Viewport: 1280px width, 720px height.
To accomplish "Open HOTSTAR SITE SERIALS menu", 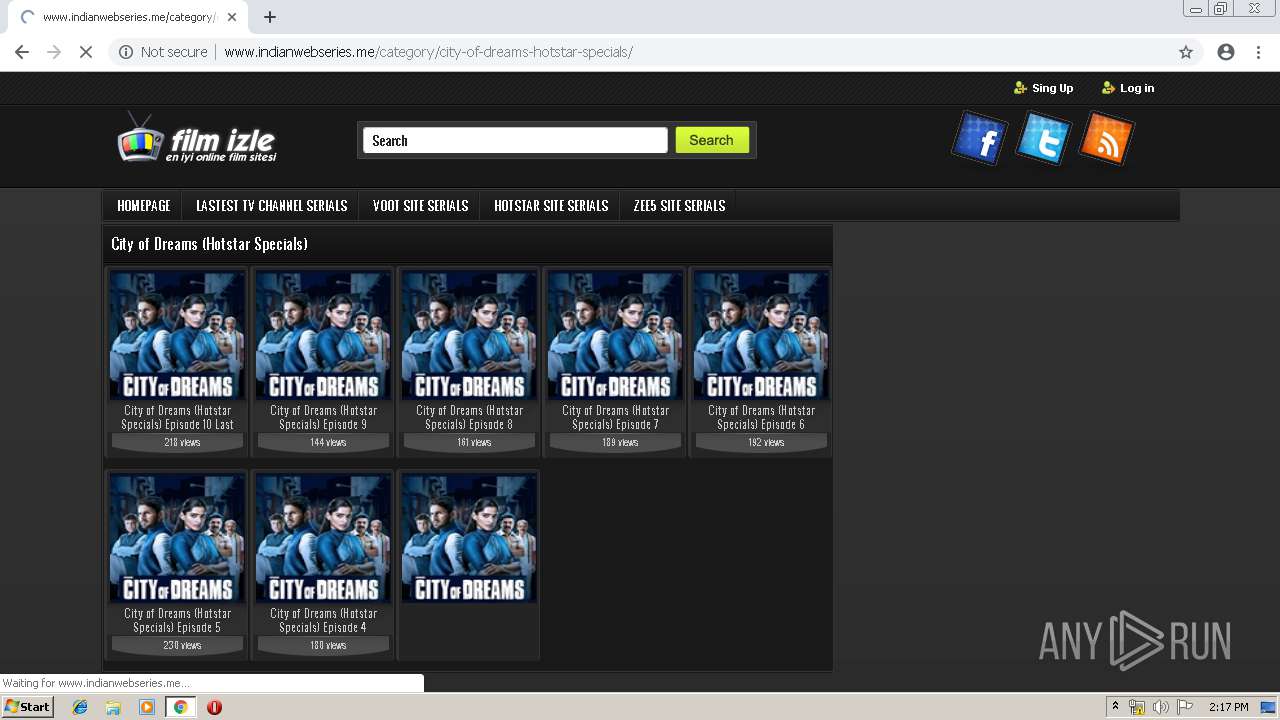I will tap(551, 205).
